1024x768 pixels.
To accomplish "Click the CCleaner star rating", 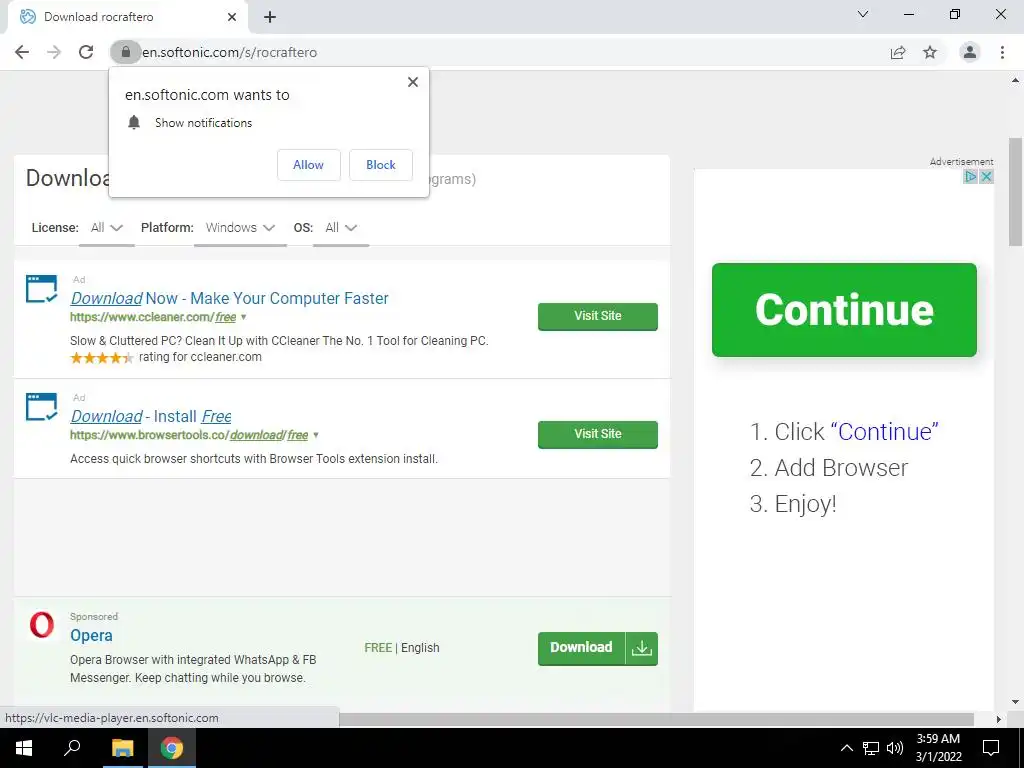I will 101,358.
